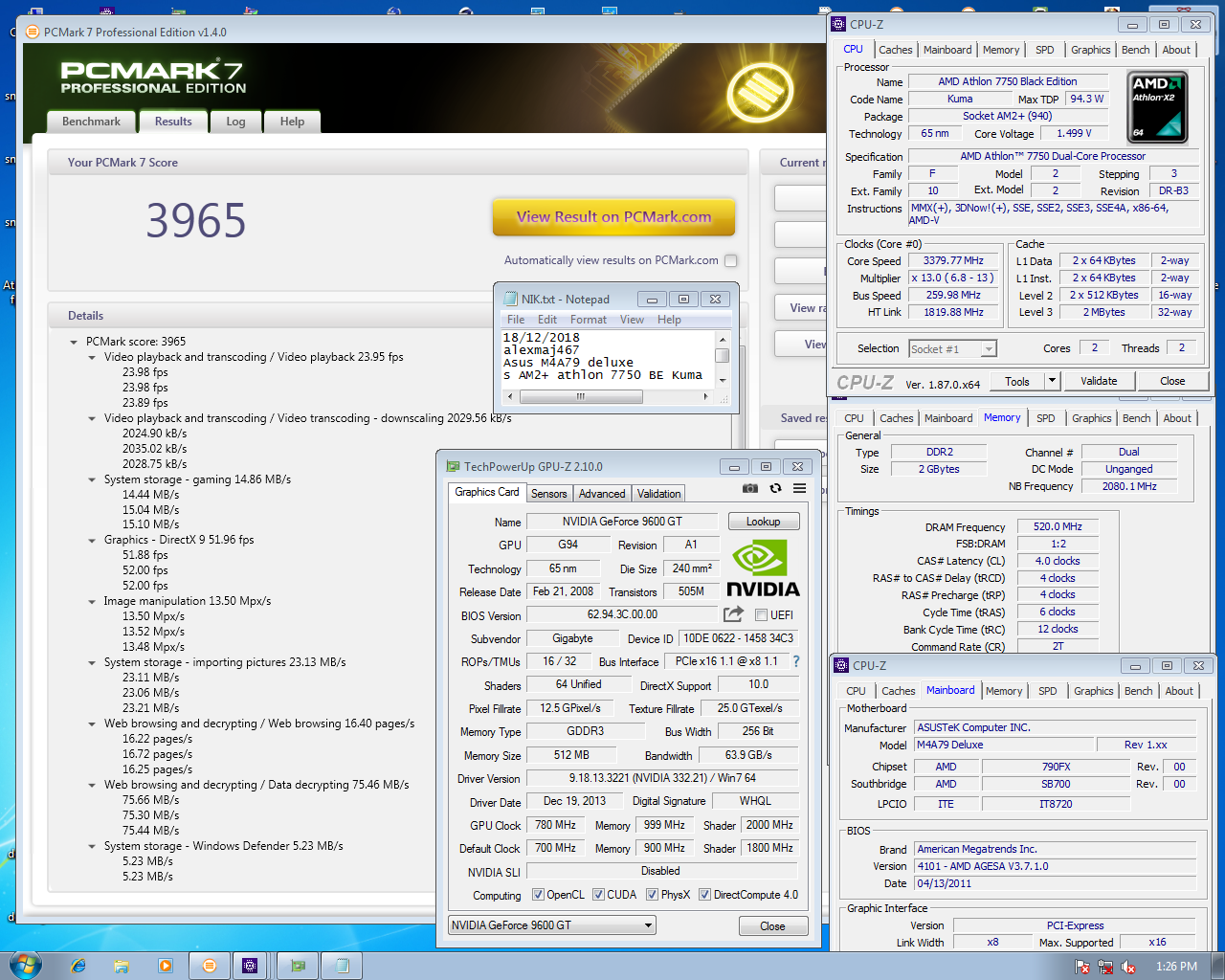The image size is (1225, 980).
Task: Click the PCMark 7 round gold logo
Action: 760,91
